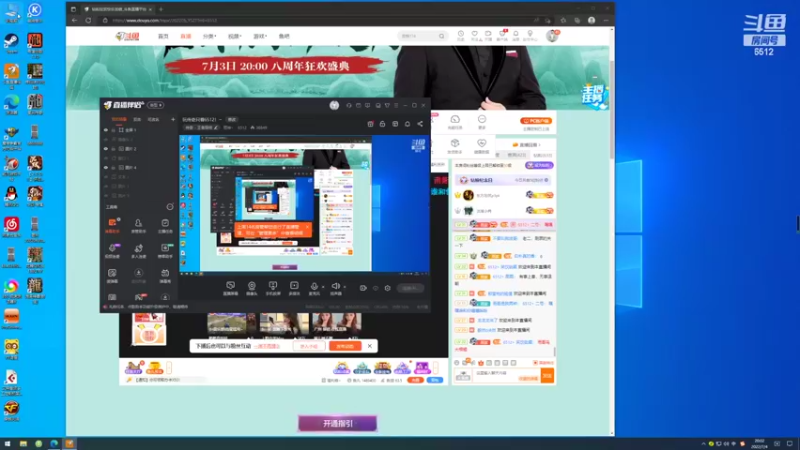Viewport: 800px width, 450px height.
Task: Switch to first scene tab in companion app
Action: [119, 119]
